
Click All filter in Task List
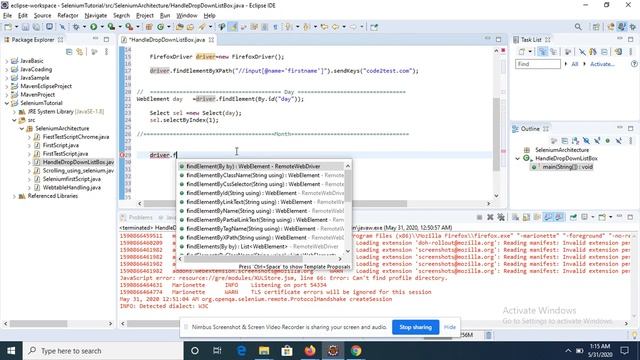coord(575,64)
